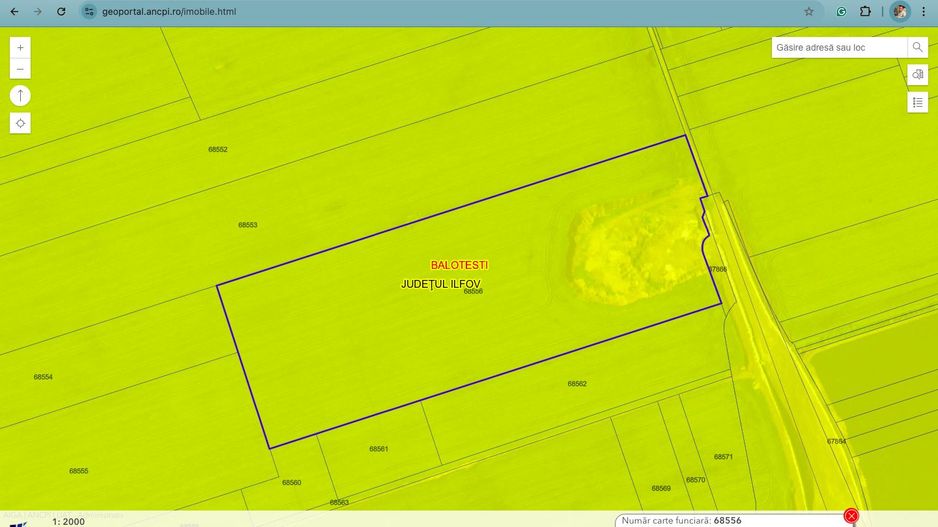
Task: Reload the geoportal page
Action: [x=61, y=12]
